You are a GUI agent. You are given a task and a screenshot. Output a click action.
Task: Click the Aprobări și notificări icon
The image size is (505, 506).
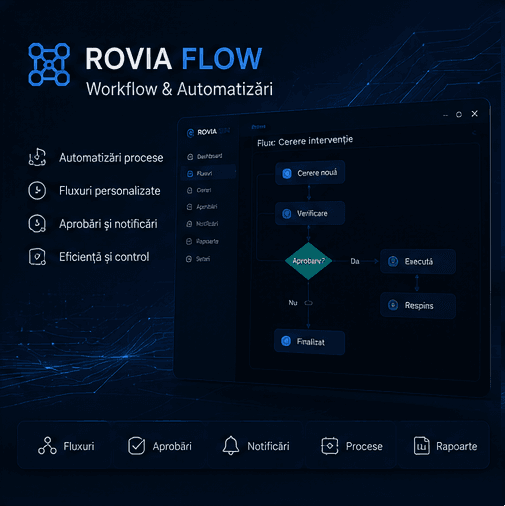(x=37, y=223)
